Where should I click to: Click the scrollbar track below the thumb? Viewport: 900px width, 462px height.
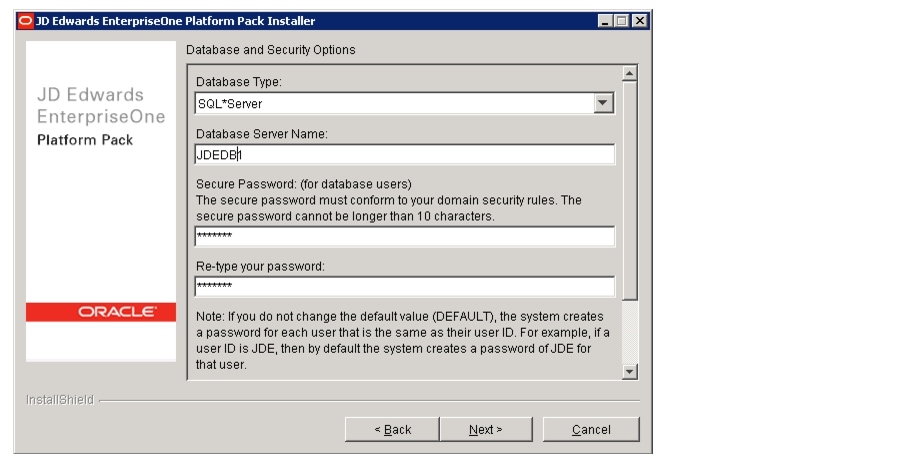630,332
